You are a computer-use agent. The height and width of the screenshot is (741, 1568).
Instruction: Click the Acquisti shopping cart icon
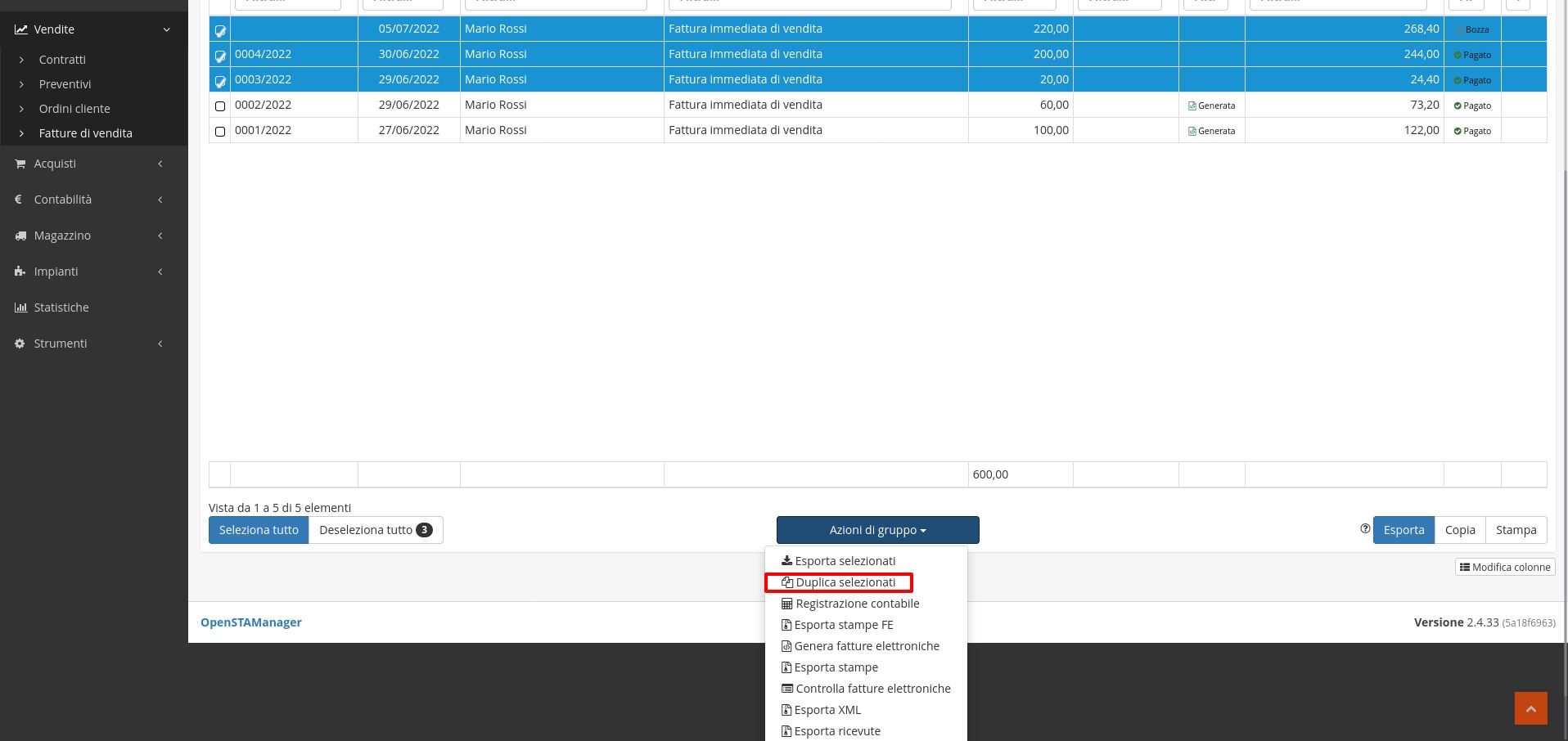pyautogui.click(x=20, y=164)
